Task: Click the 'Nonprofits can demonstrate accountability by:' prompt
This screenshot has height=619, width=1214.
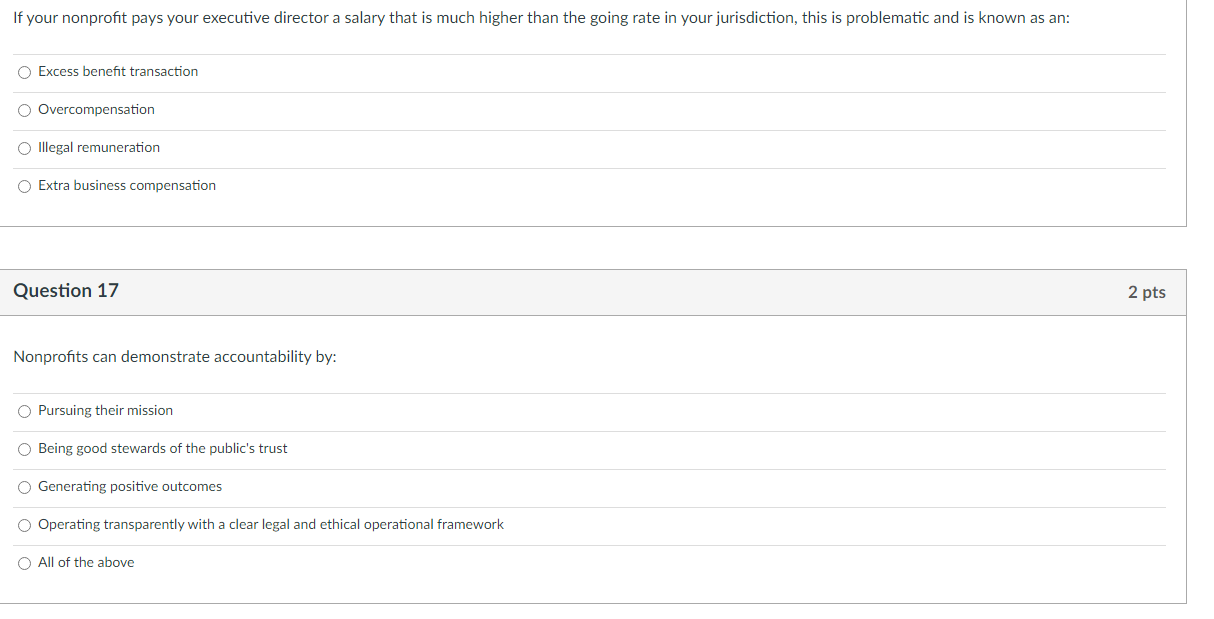Action: tap(175, 357)
